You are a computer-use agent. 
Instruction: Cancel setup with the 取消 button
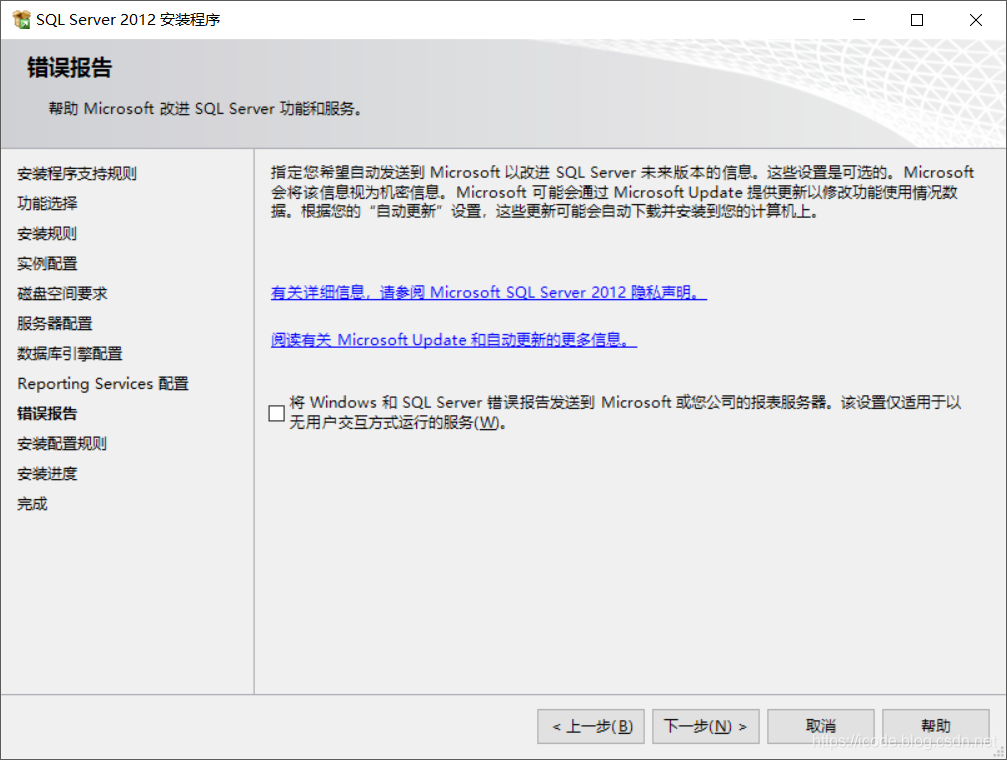click(x=821, y=727)
